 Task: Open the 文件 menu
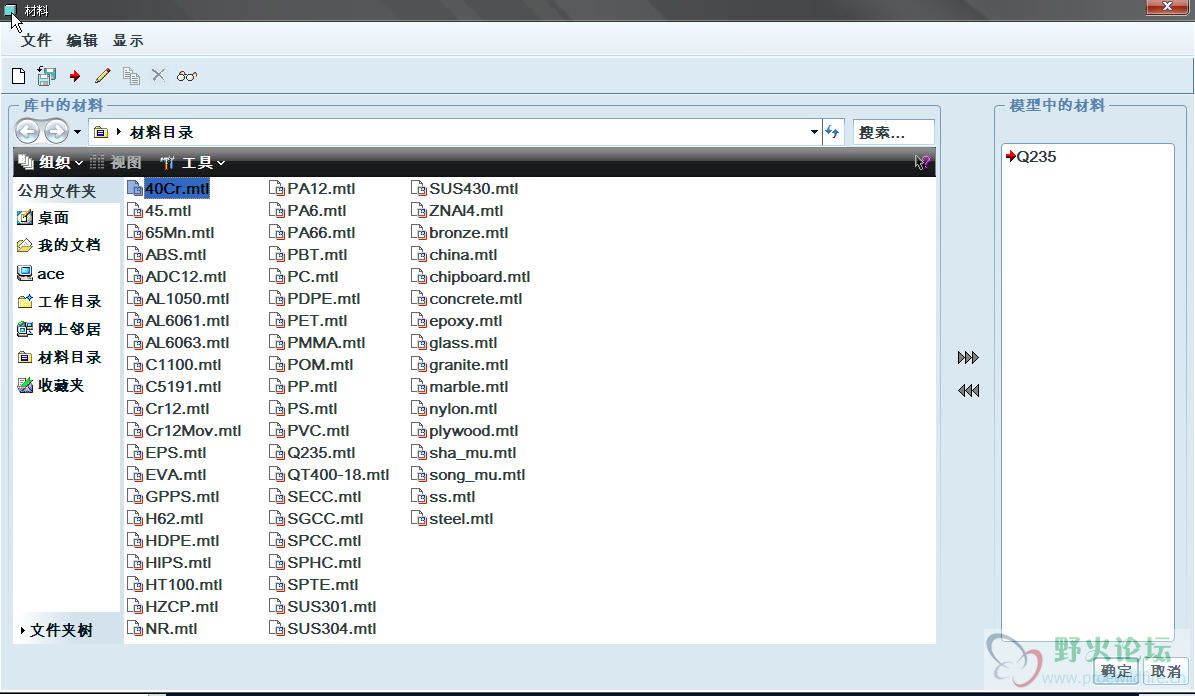click(x=36, y=40)
